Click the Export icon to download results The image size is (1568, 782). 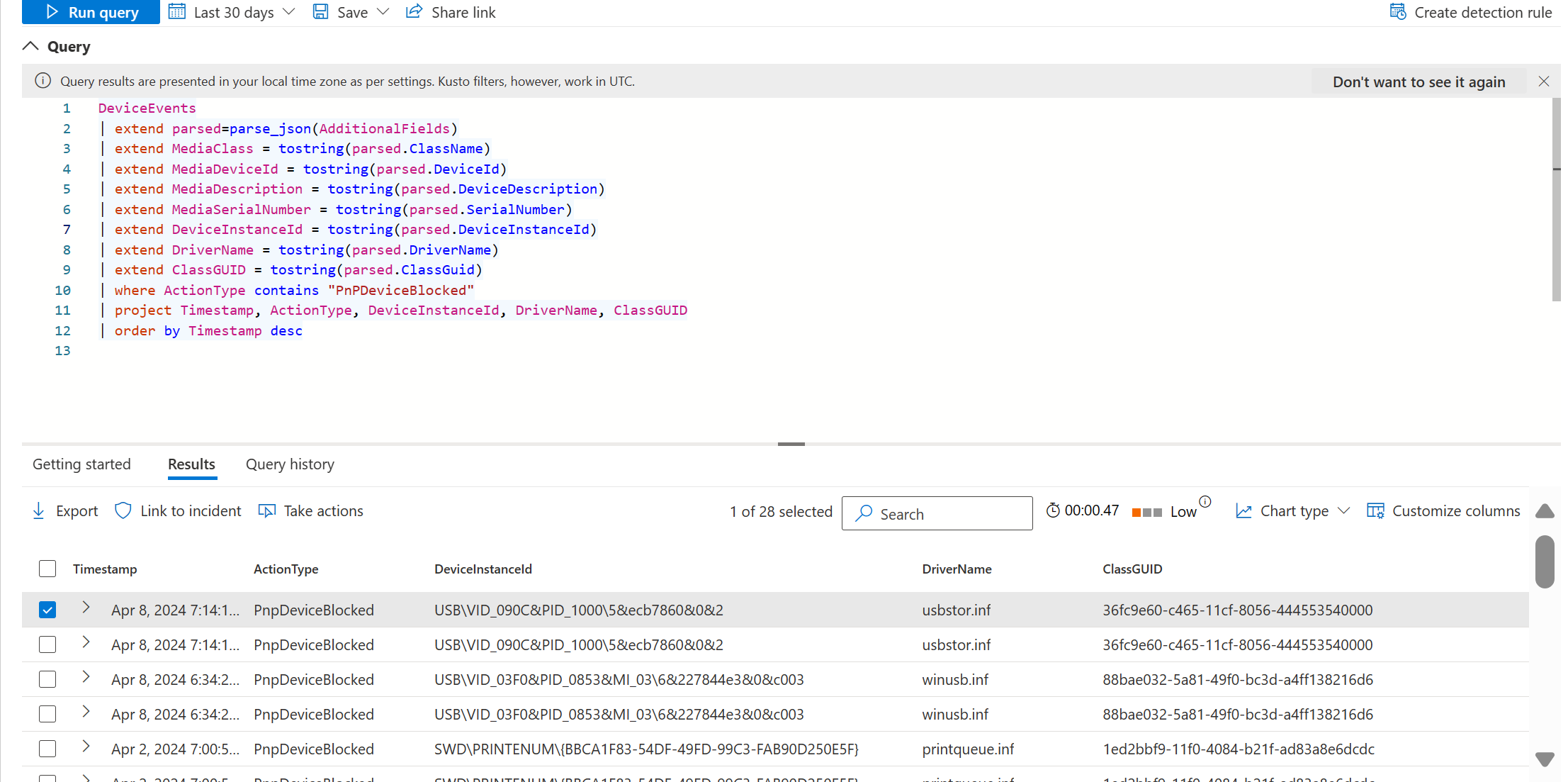tap(37, 511)
